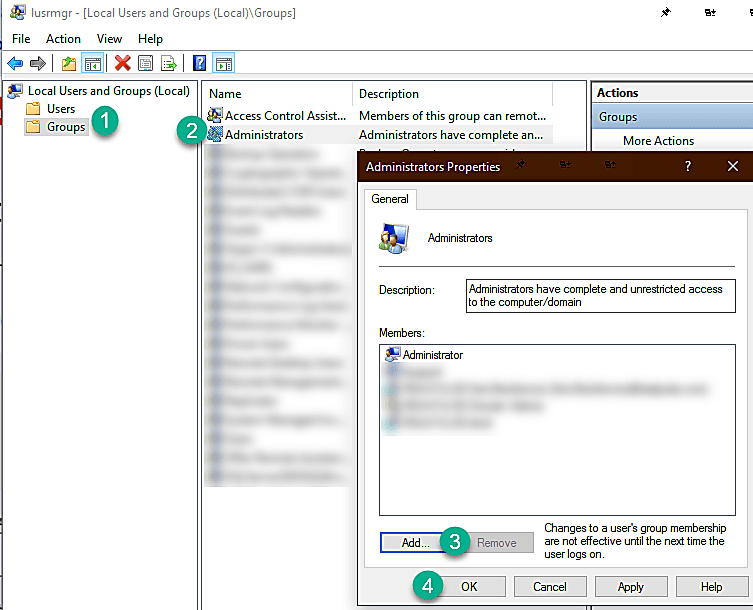Open the Help menu
Image resolution: width=753 pixels, height=610 pixels.
coord(150,39)
